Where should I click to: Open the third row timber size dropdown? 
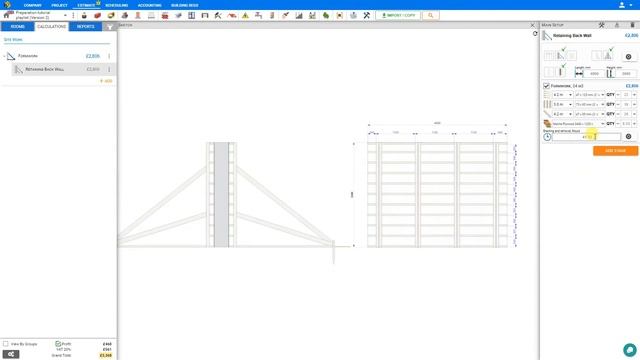(590, 114)
